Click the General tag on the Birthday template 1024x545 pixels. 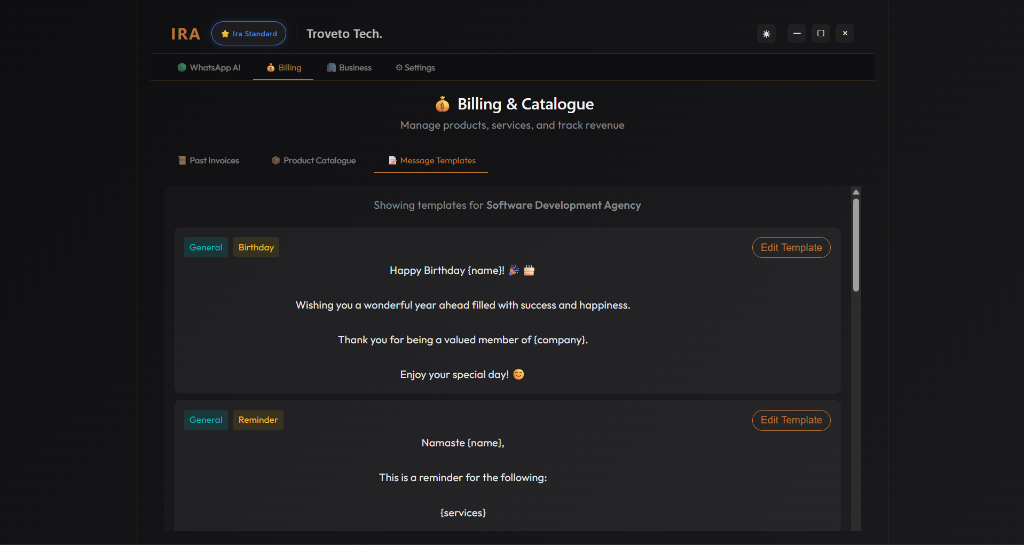coord(206,248)
